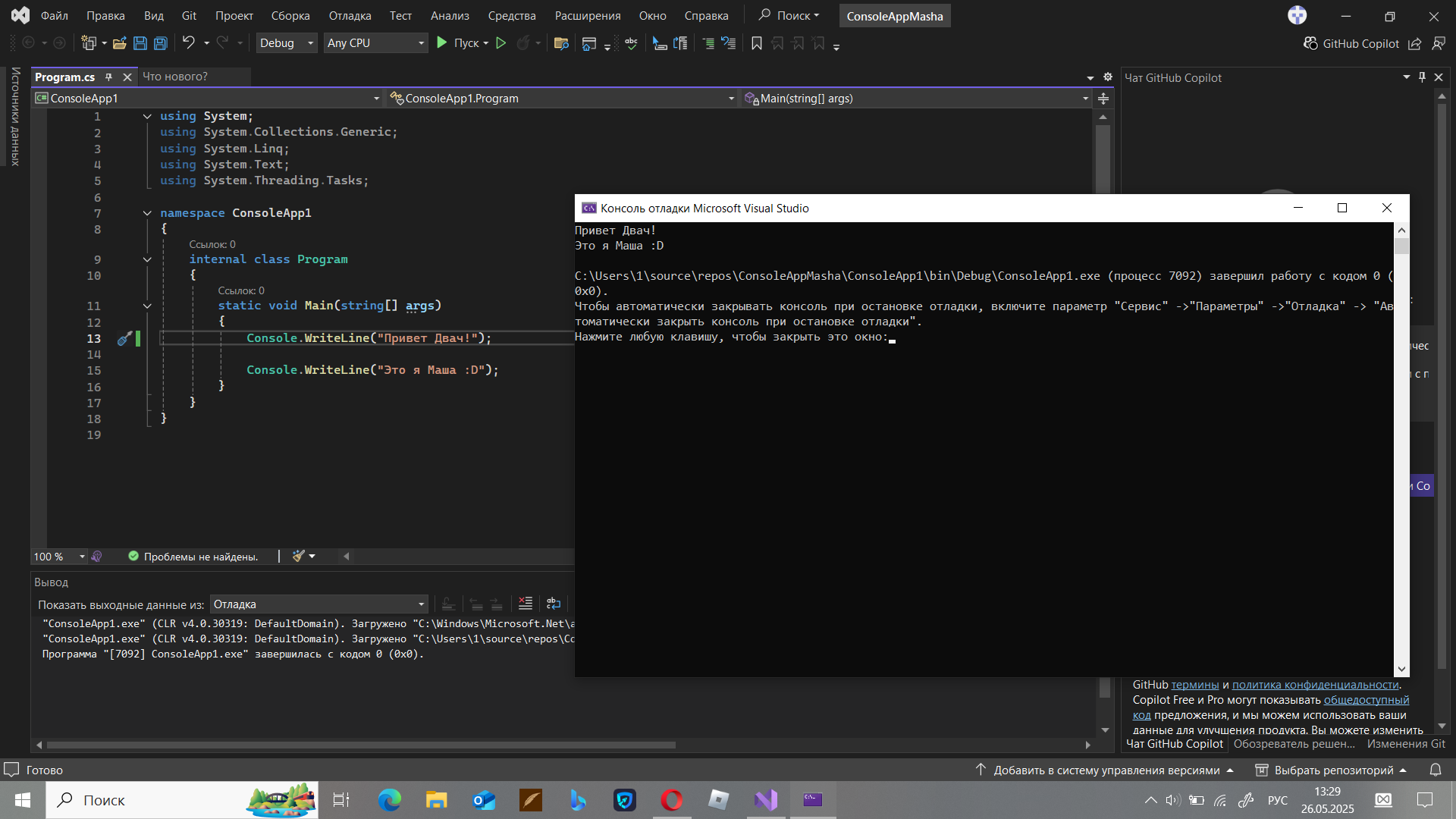This screenshot has width=1456, height=819.
Task: Click the Open File folder icon
Action: [119, 43]
